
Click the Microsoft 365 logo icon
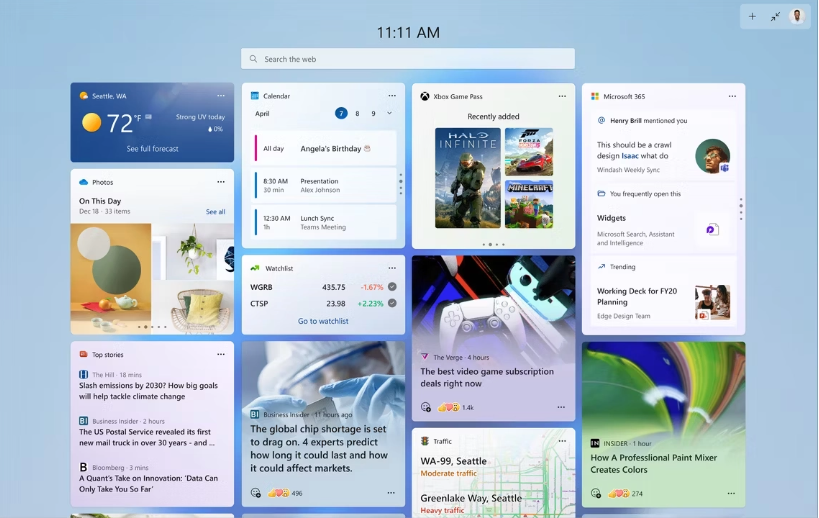pyautogui.click(x=595, y=97)
